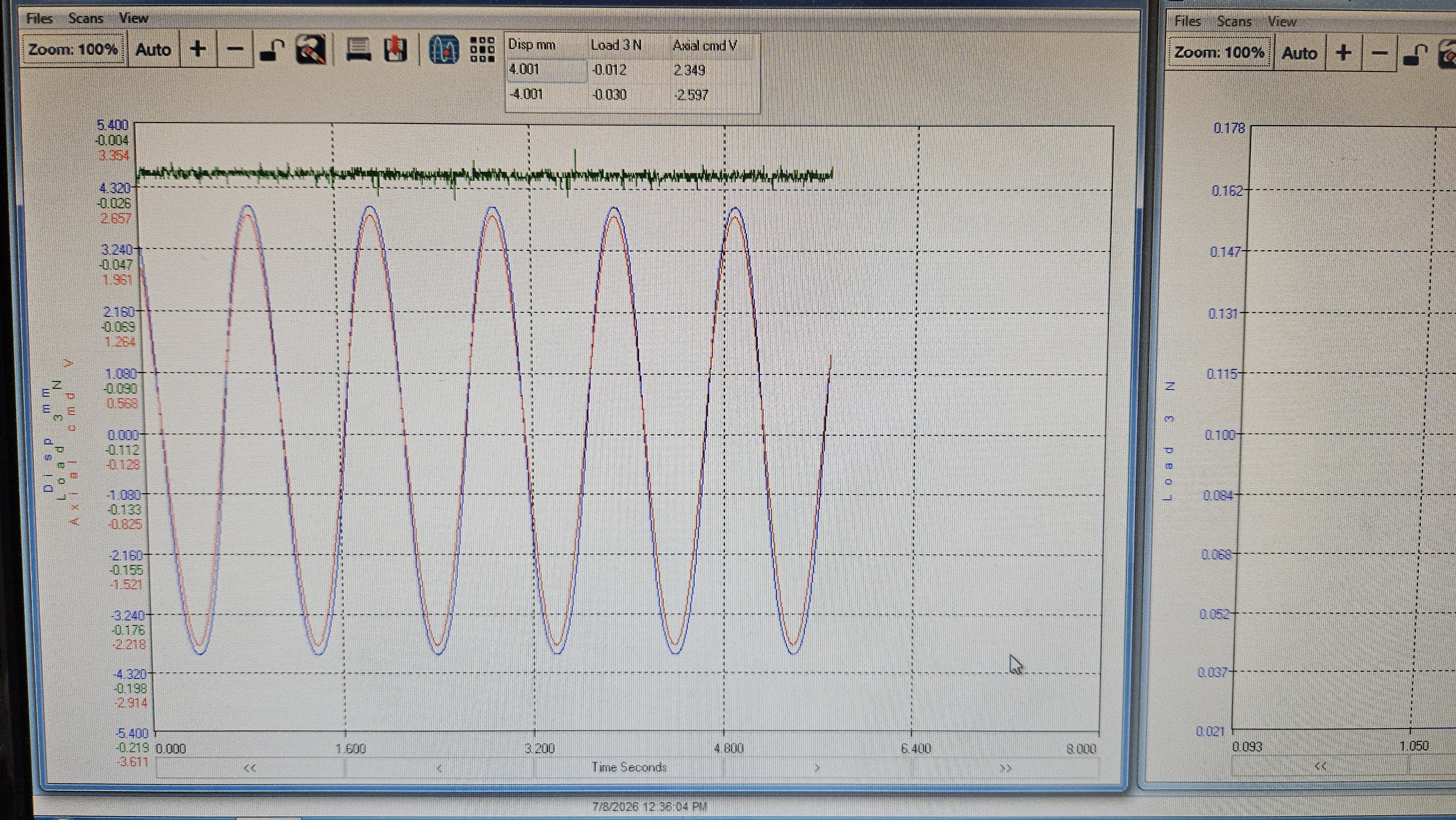Step forward with the single > time button

click(817, 768)
